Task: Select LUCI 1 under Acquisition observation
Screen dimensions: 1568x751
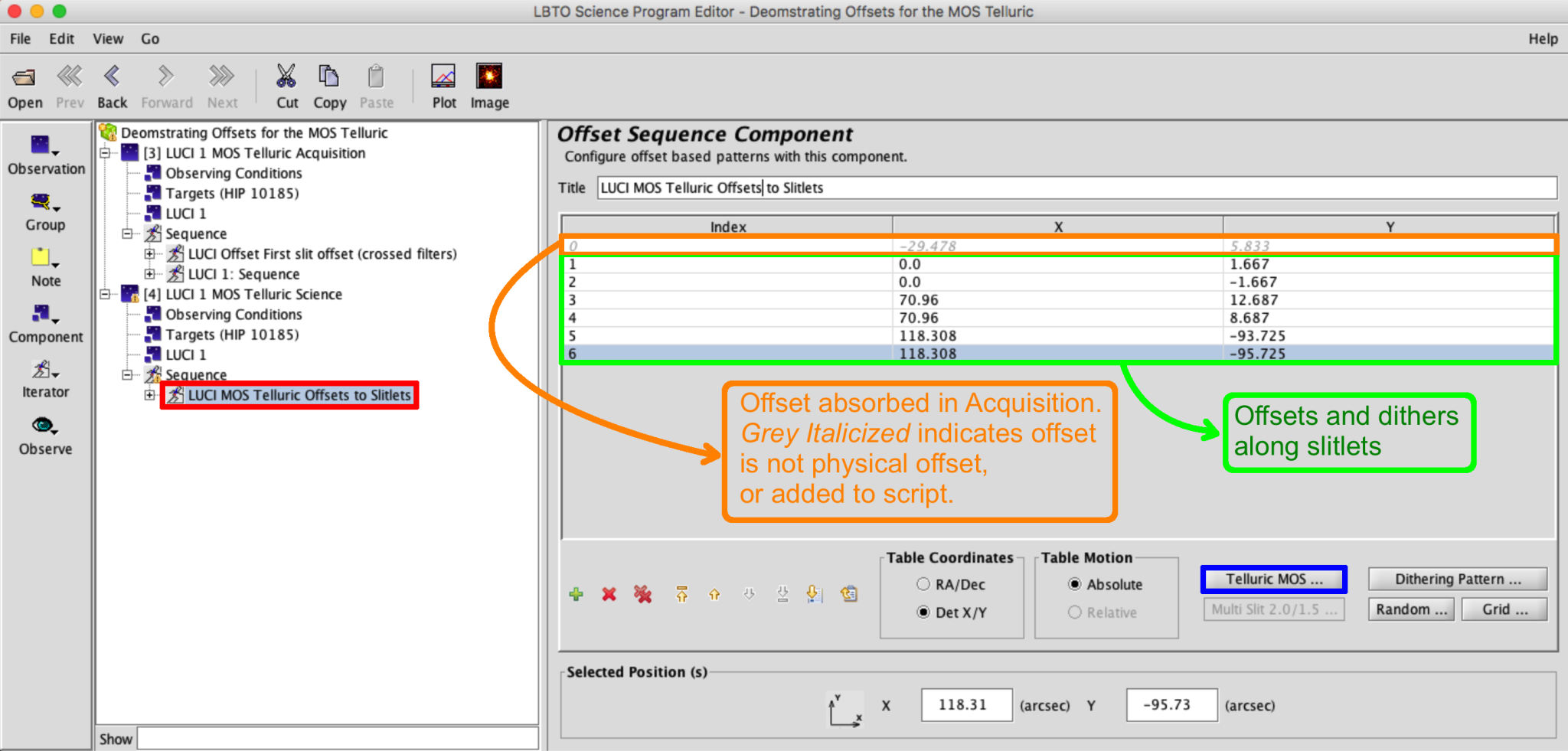Action: pyautogui.click(x=186, y=214)
